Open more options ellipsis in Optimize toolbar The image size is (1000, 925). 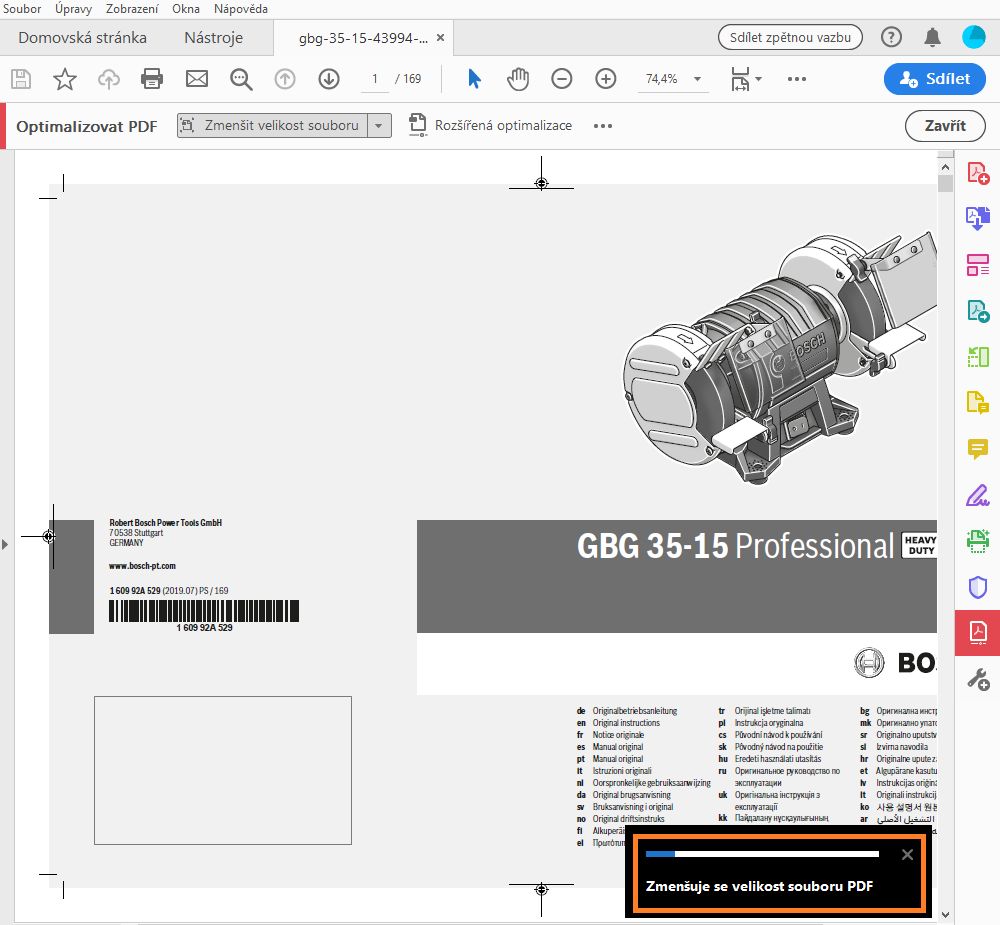point(603,126)
